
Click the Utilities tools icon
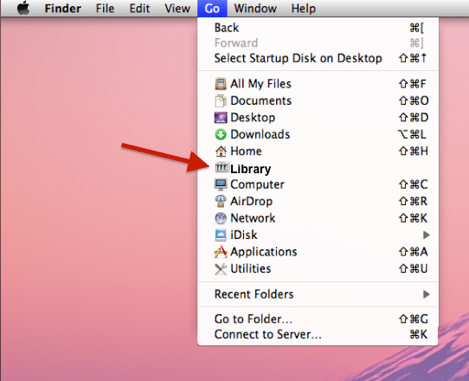tap(221, 269)
